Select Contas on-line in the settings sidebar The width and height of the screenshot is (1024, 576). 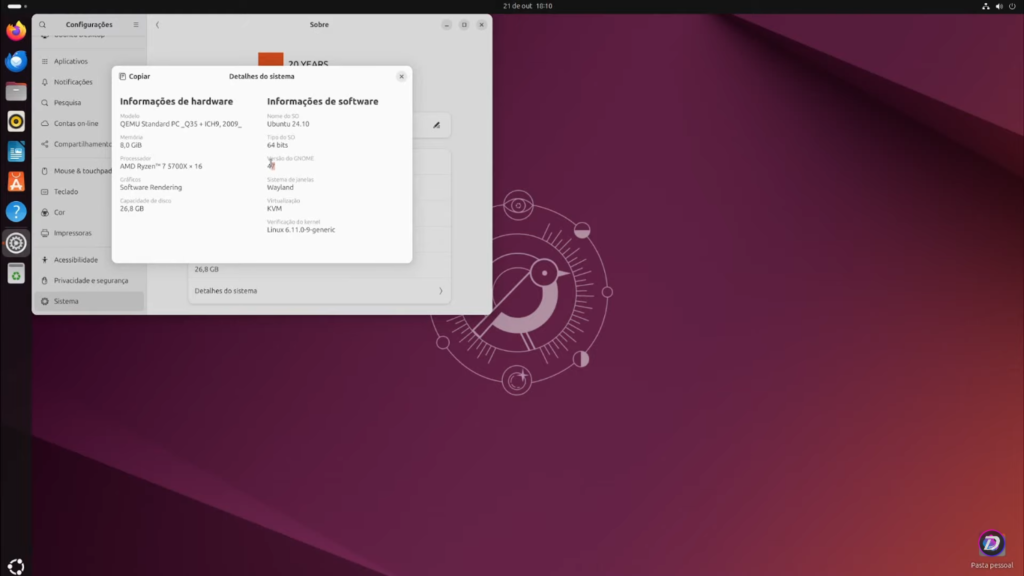coord(89,123)
